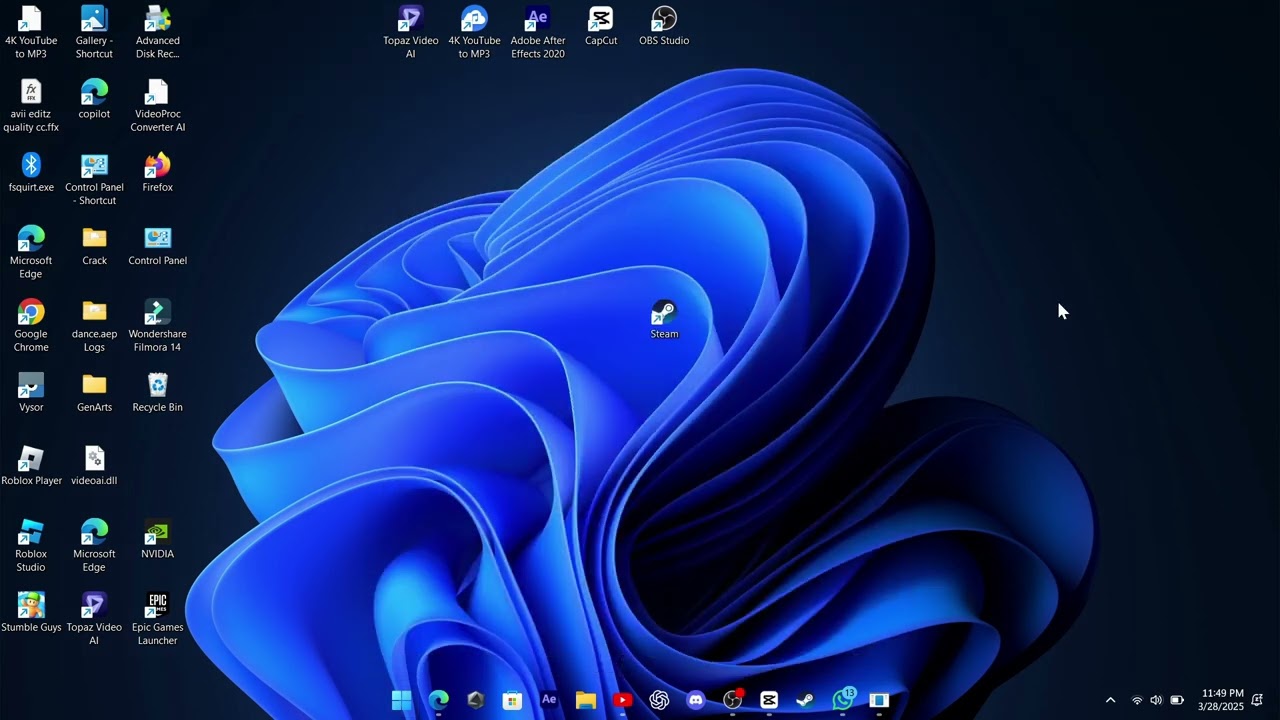Viewport: 1280px width, 720px height.
Task: Open Microsoft Edge icon beside NVIDIA shortcut
Action: coord(94,545)
